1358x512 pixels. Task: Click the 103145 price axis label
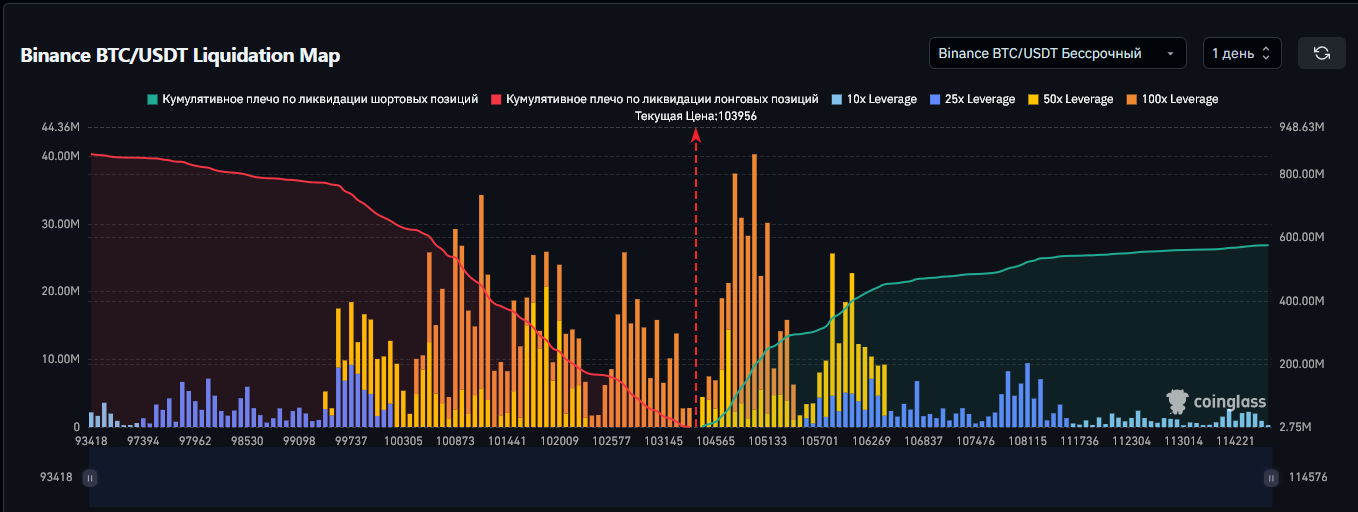coord(664,441)
